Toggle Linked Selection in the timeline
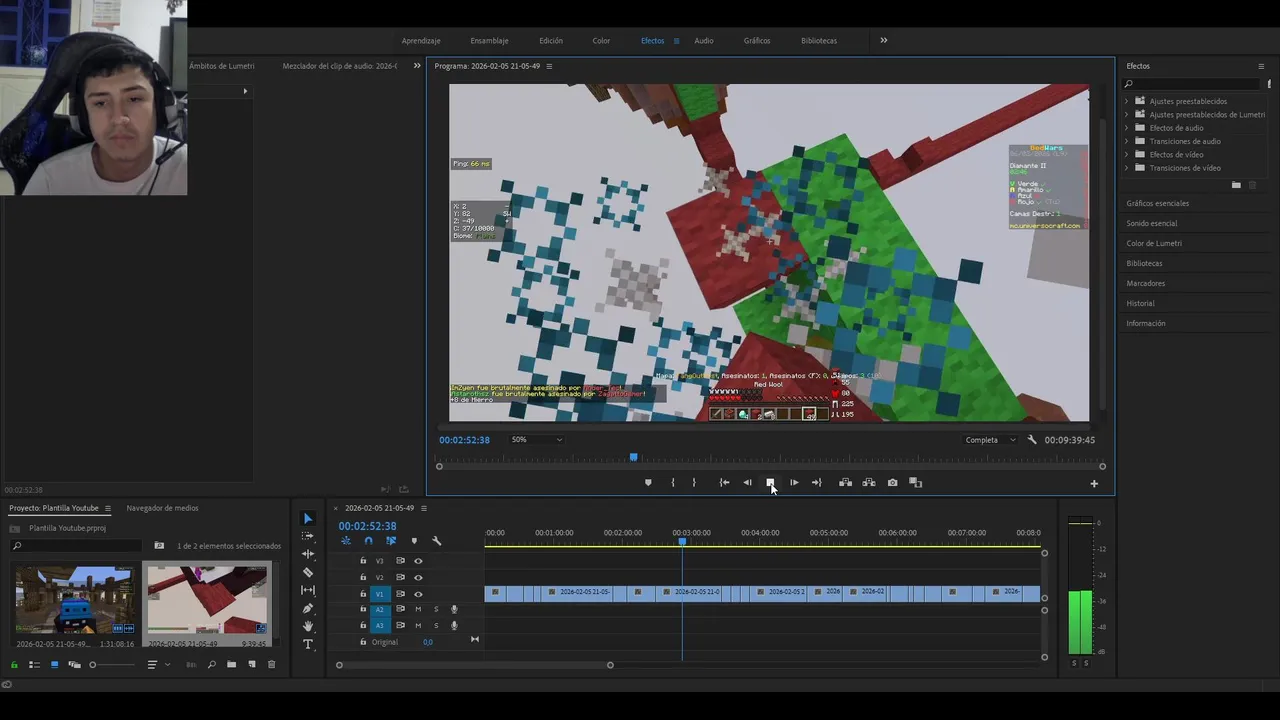1280x720 pixels. pos(391,541)
